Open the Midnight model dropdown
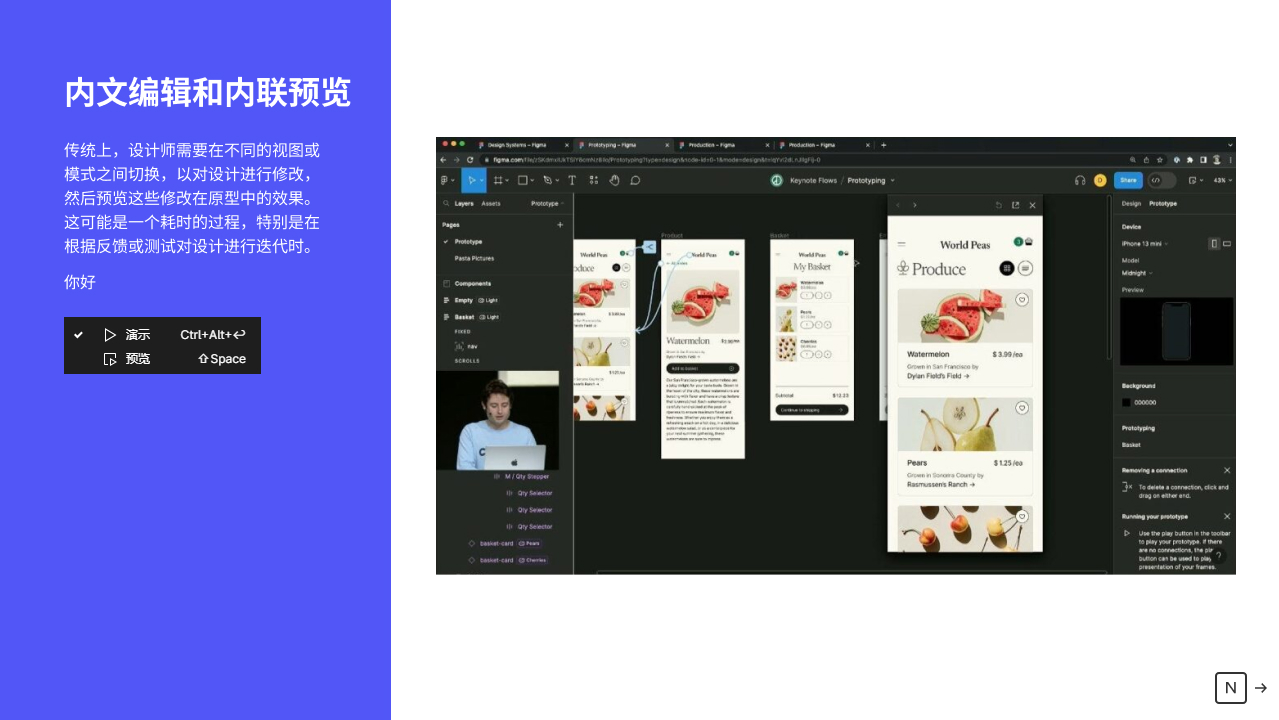The height and width of the screenshot is (720, 1279). point(1136,272)
